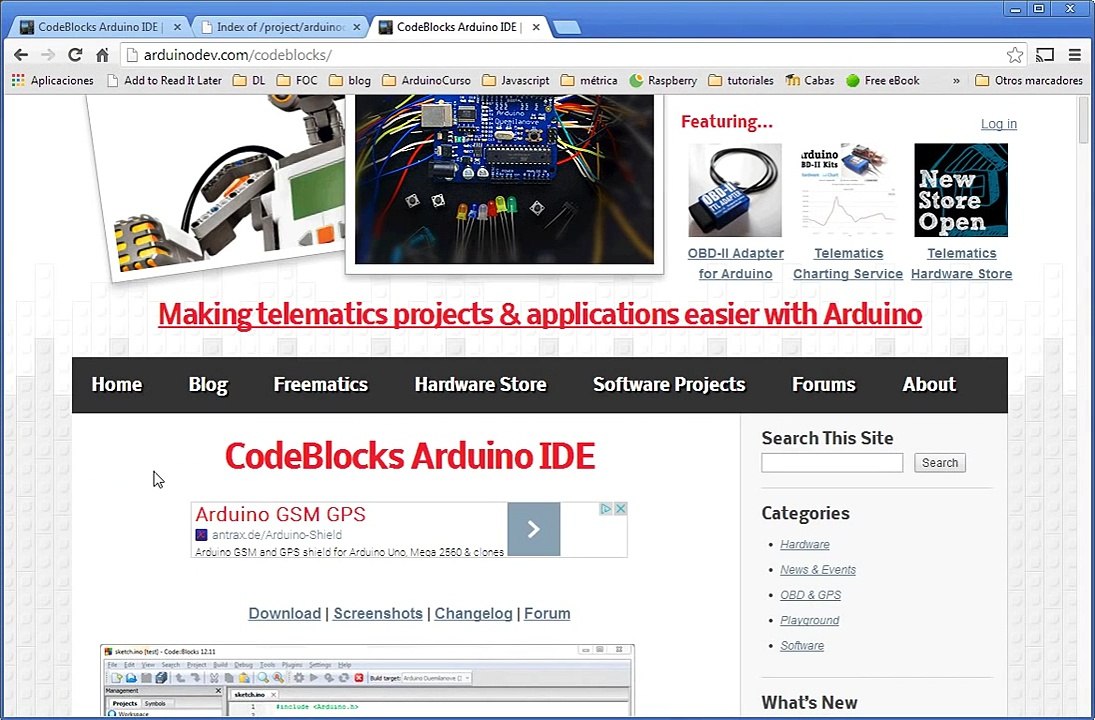
Task: Open the News & Events category link
Action: pyautogui.click(x=818, y=570)
